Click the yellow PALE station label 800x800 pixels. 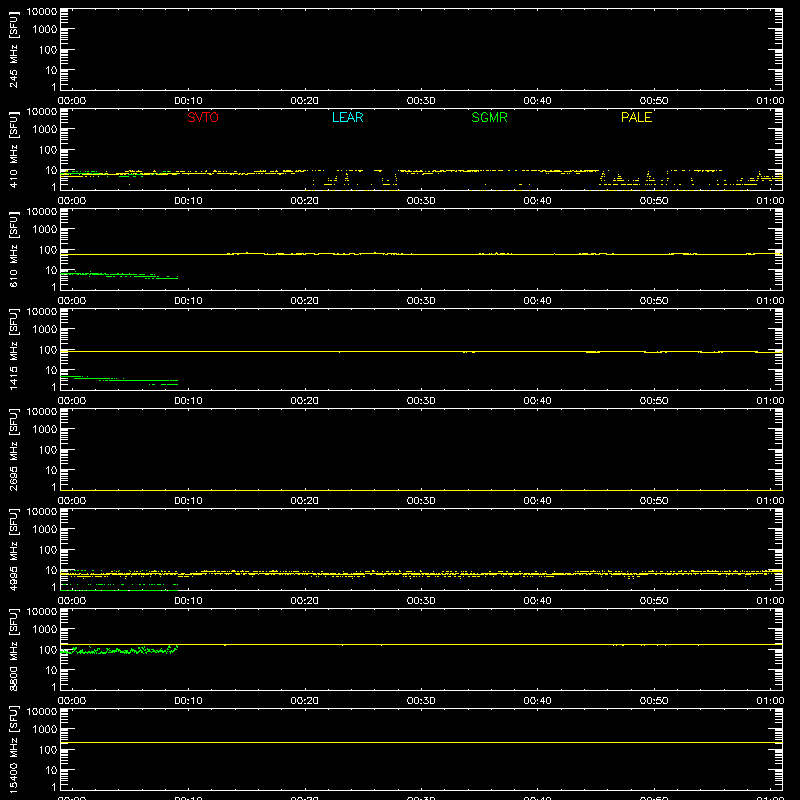tap(636, 117)
